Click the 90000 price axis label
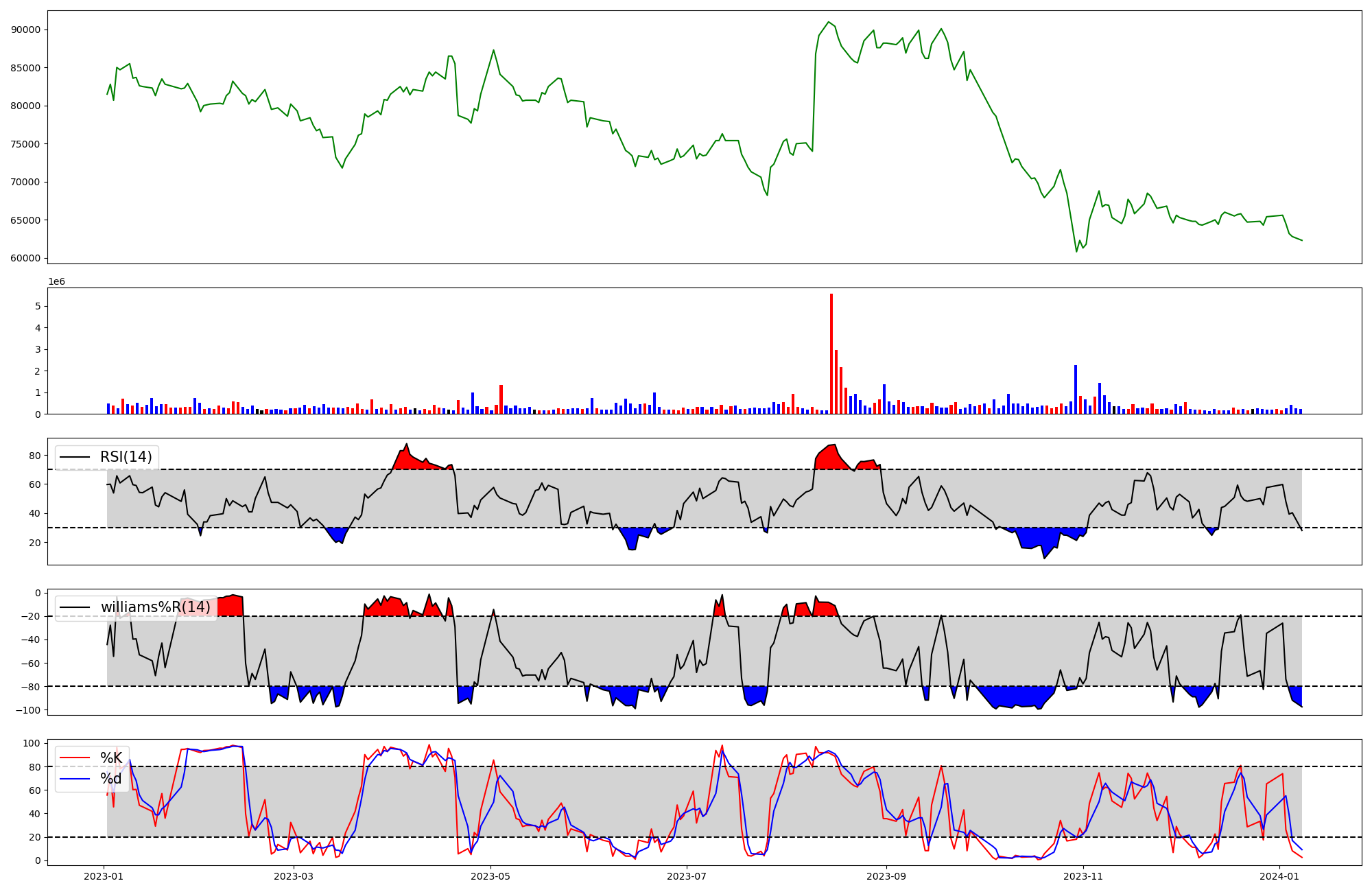This screenshot has height=892, width=1372. point(25,30)
